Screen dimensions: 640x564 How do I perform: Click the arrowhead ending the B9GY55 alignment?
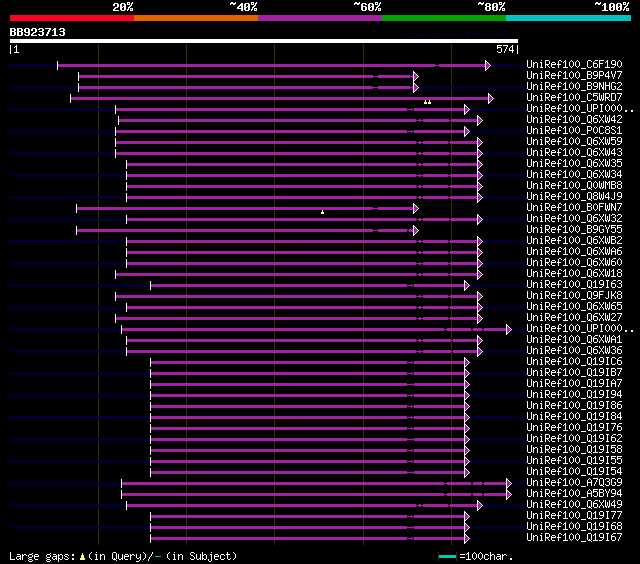416,231
